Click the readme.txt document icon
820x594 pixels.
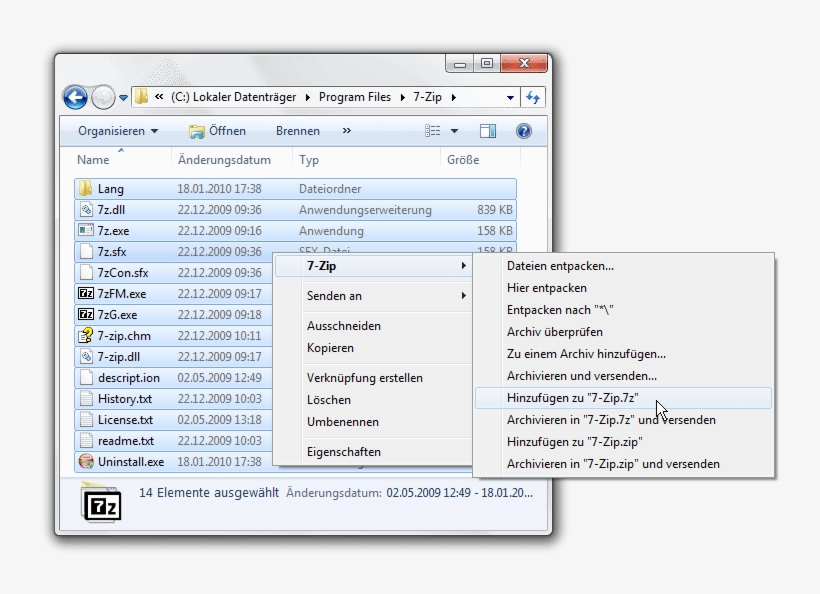(86, 440)
